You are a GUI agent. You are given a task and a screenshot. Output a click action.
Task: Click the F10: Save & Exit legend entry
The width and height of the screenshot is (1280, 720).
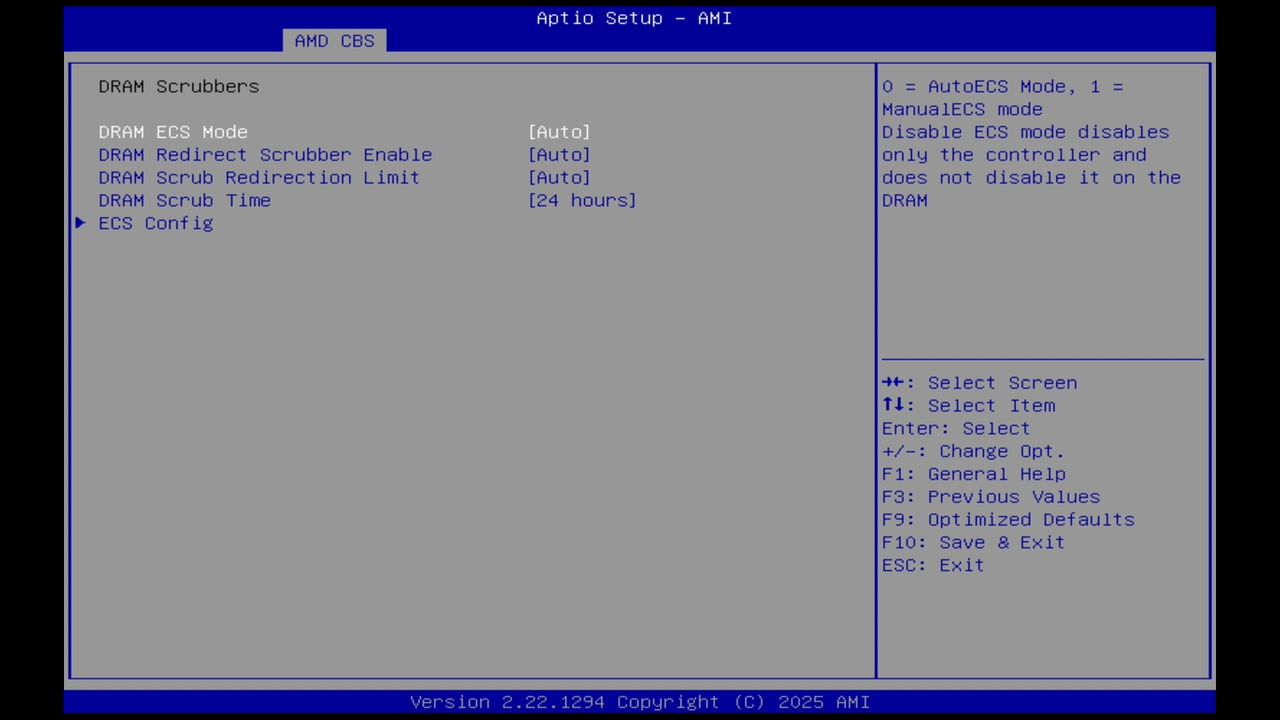[972, 542]
